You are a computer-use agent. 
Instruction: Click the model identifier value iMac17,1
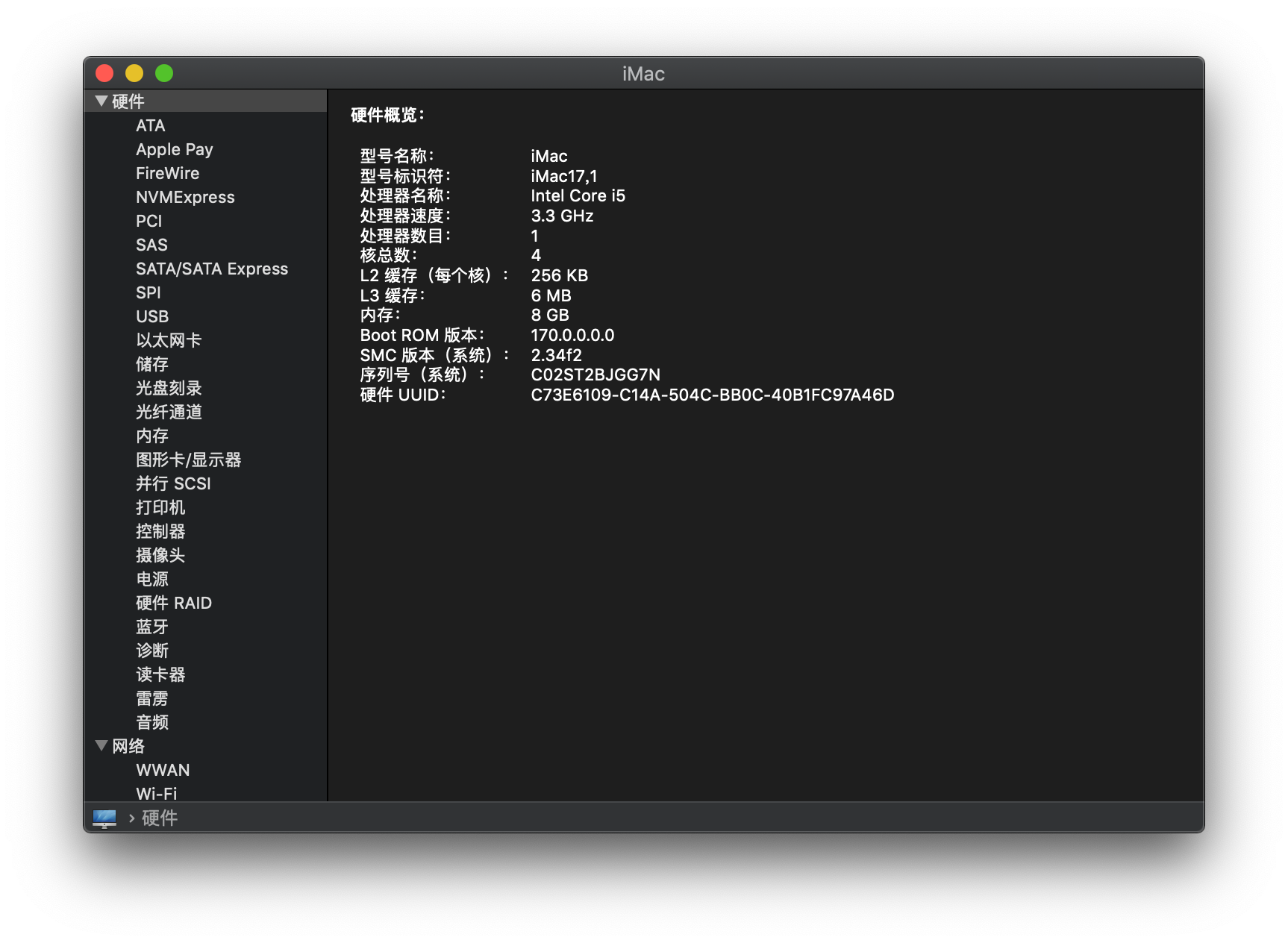click(x=564, y=176)
